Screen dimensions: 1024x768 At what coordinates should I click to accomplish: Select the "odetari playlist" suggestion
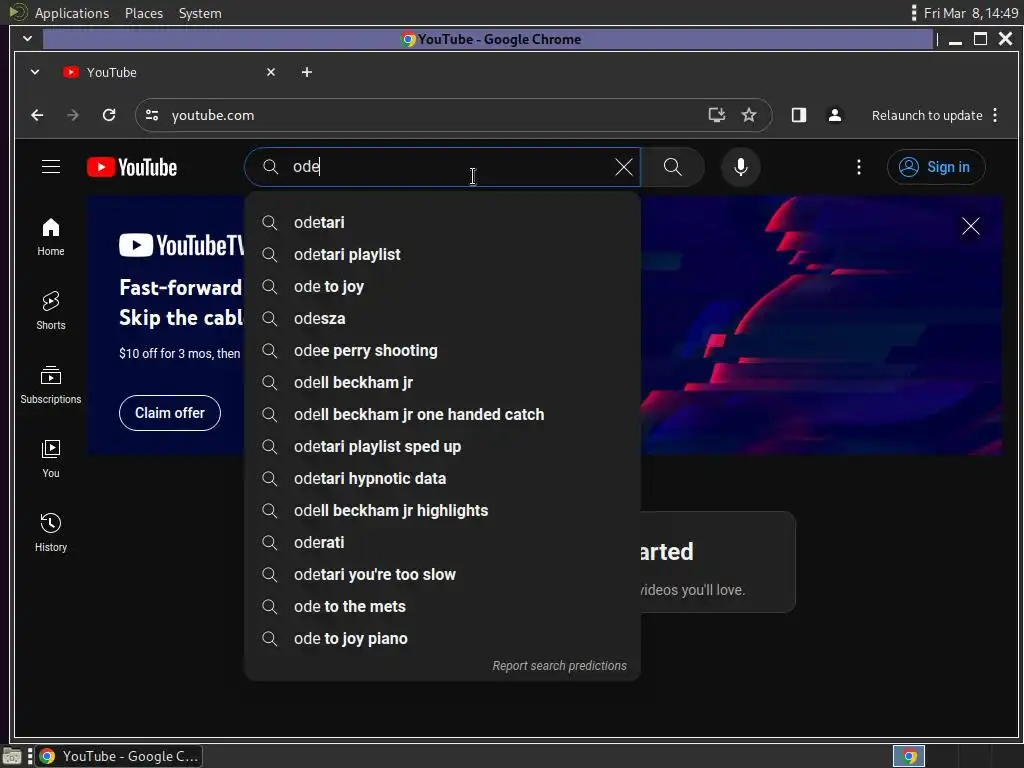[443, 255]
